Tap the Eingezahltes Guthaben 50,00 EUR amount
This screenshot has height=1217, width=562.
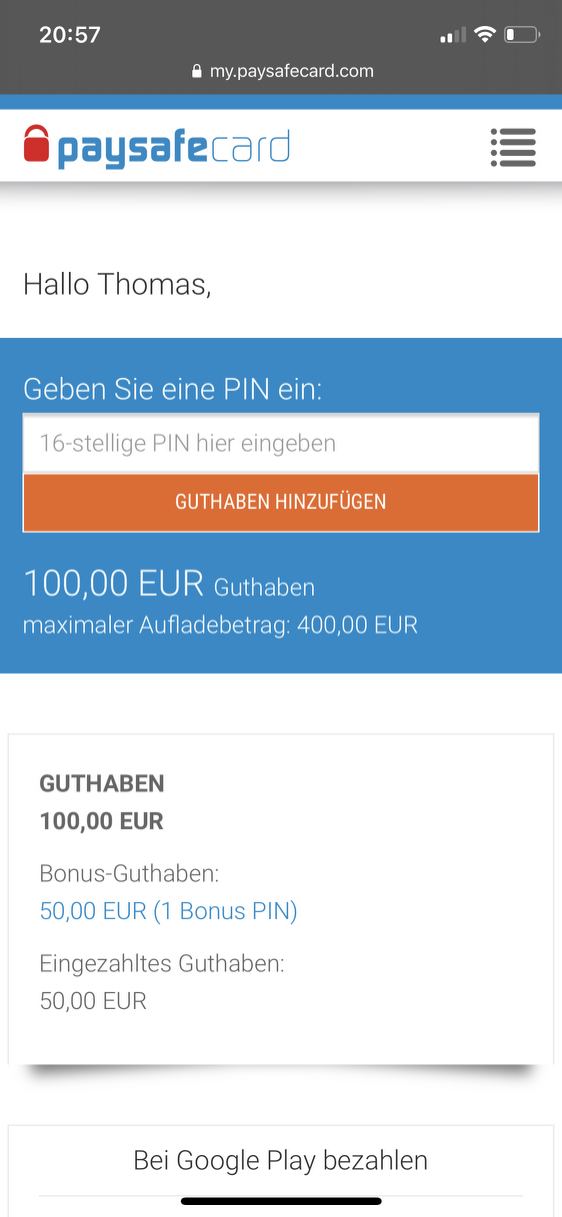coord(93,1001)
